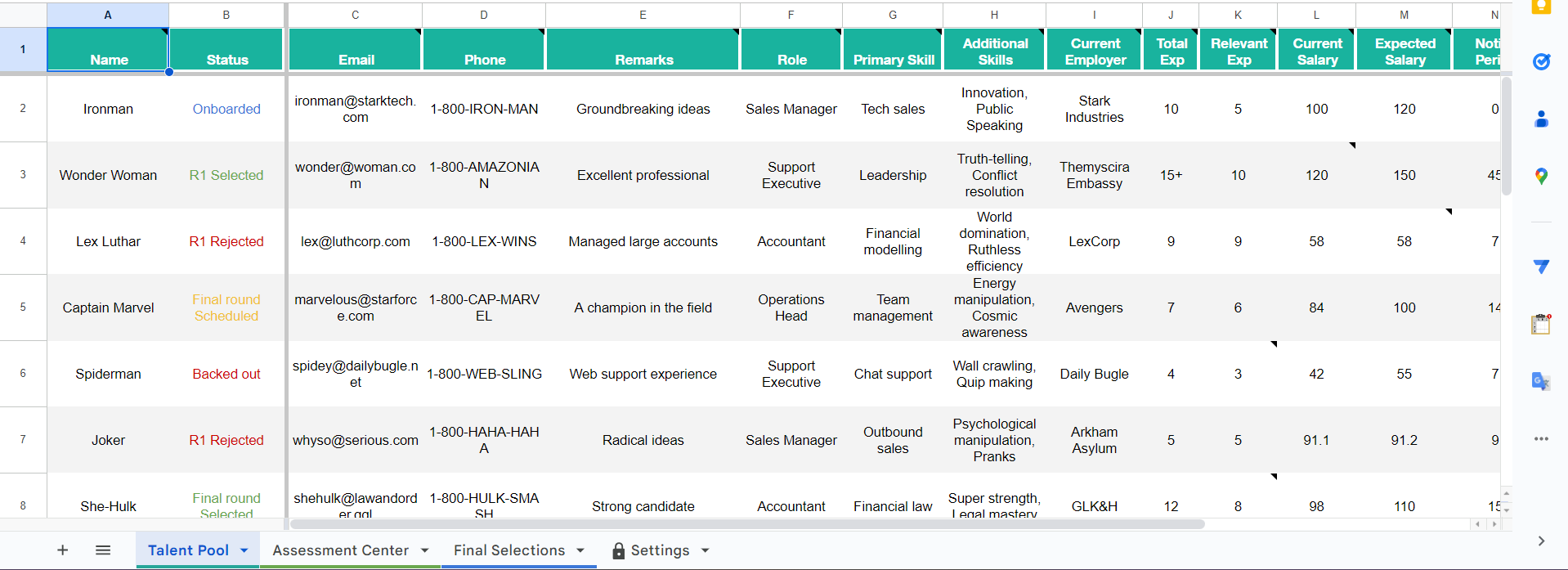Select the cell containing Ironman
Screen dimensions: 1568x570
(108, 109)
